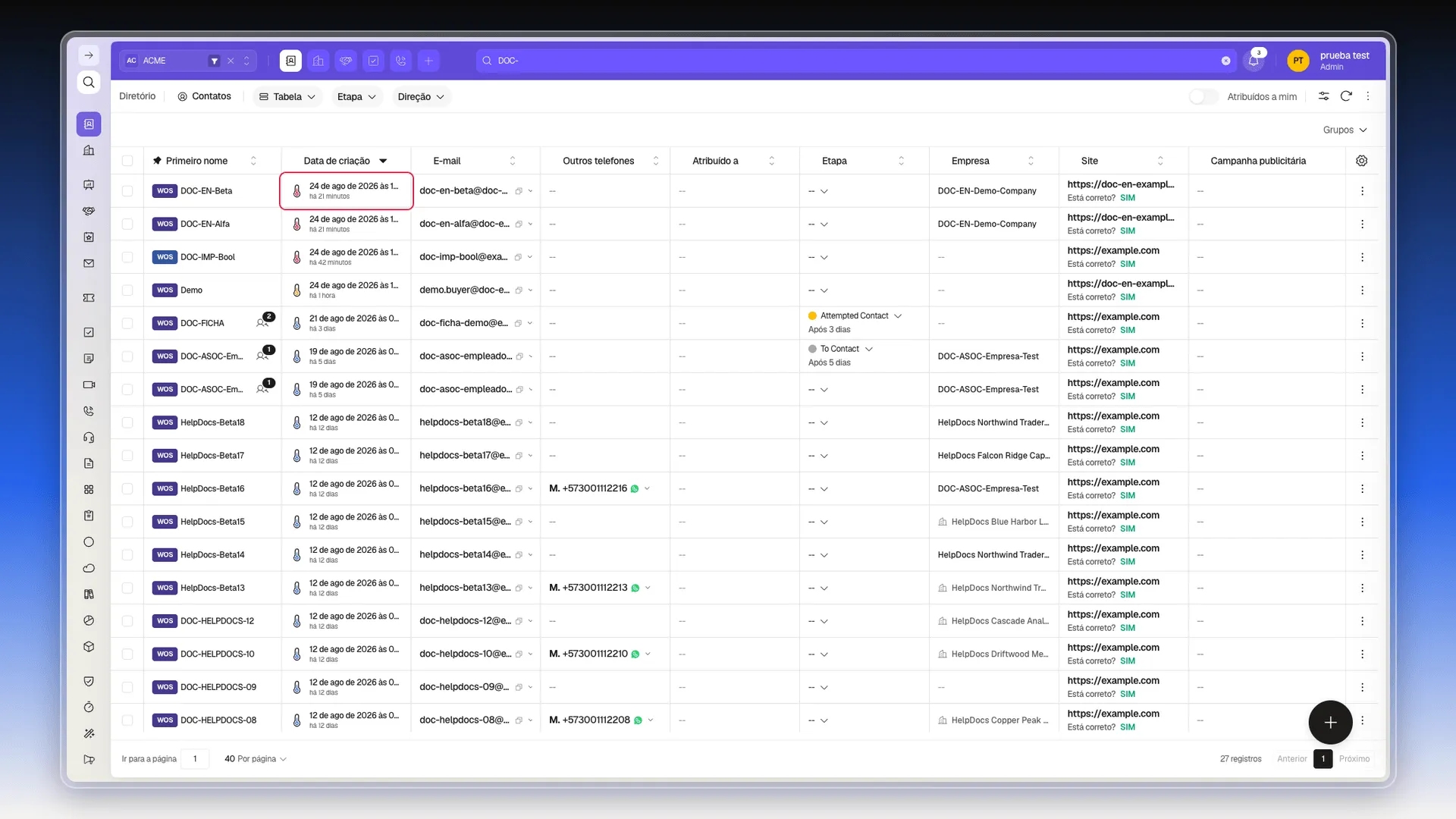
Task: Open the Etapa filter dropdown
Action: coord(356,96)
